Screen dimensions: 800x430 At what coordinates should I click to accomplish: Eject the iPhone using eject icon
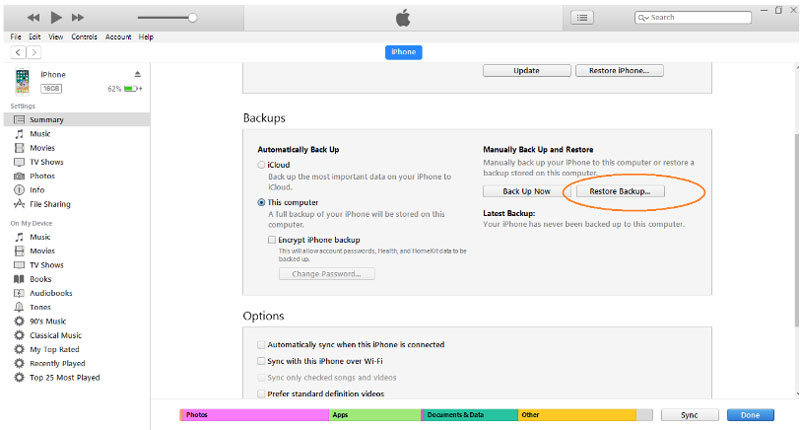[x=137, y=74]
